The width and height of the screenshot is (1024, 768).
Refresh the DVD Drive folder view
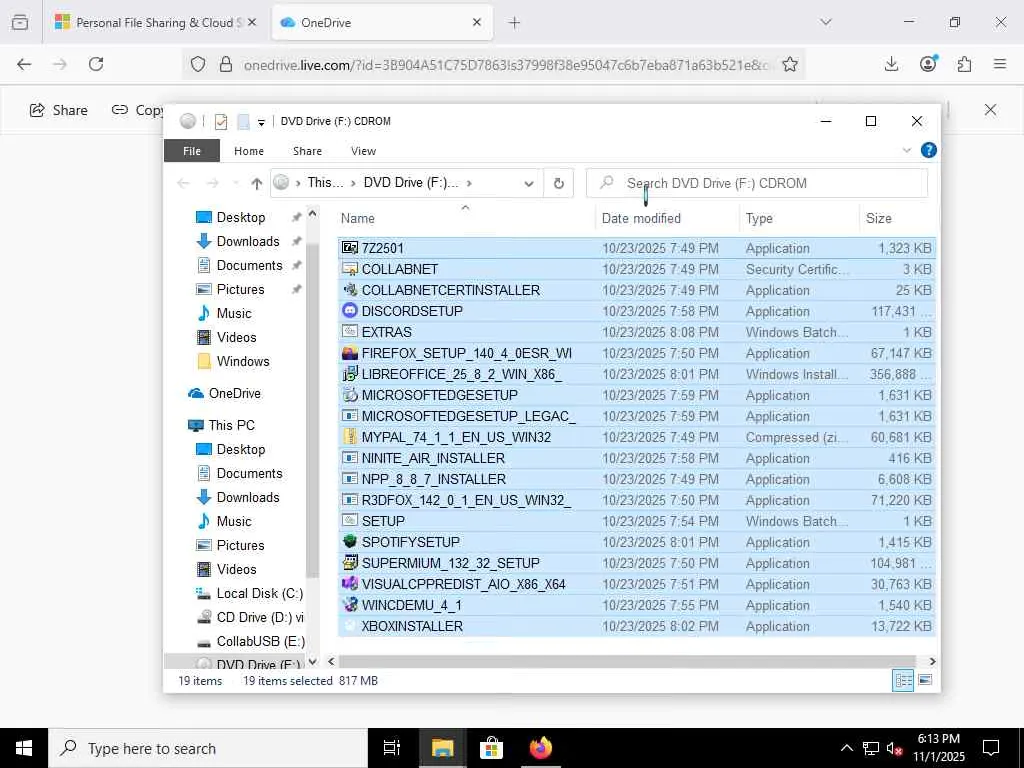[x=558, y=184]
